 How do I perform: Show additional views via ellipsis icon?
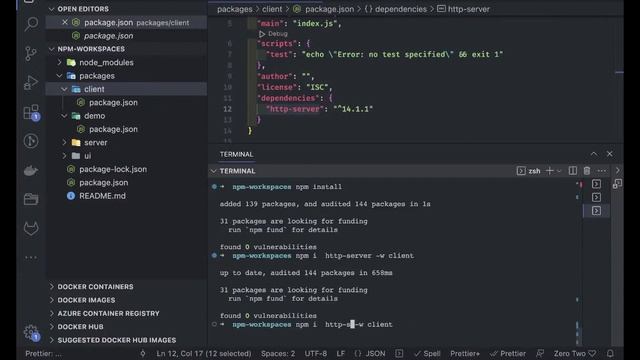coord(31,257)
